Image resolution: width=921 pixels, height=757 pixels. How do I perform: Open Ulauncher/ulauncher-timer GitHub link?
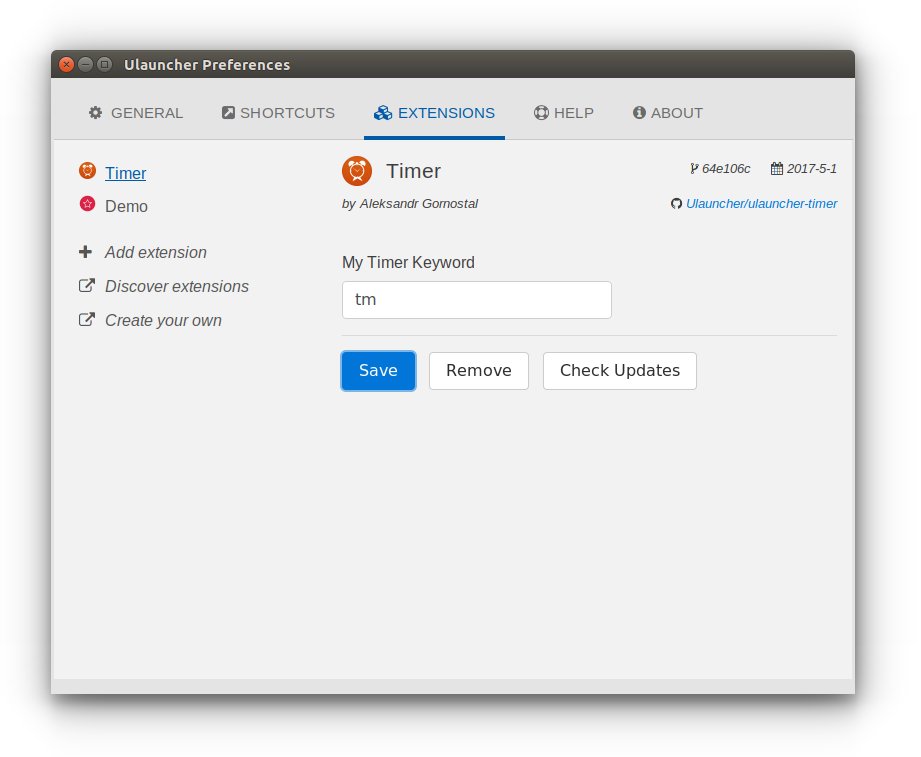[762, 204]
